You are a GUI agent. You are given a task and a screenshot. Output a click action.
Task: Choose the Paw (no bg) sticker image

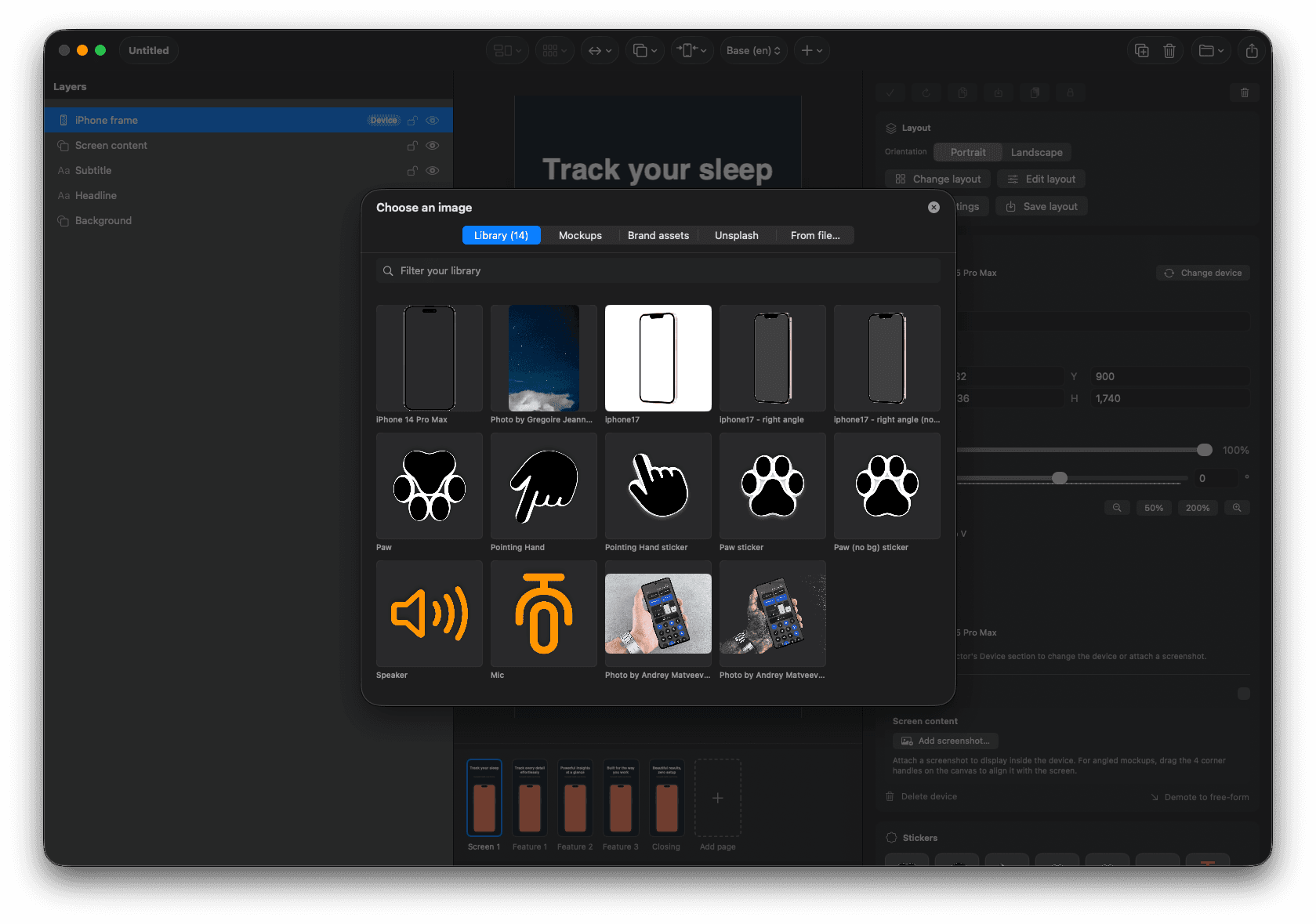pyautogui.click(x=887, y=486)
